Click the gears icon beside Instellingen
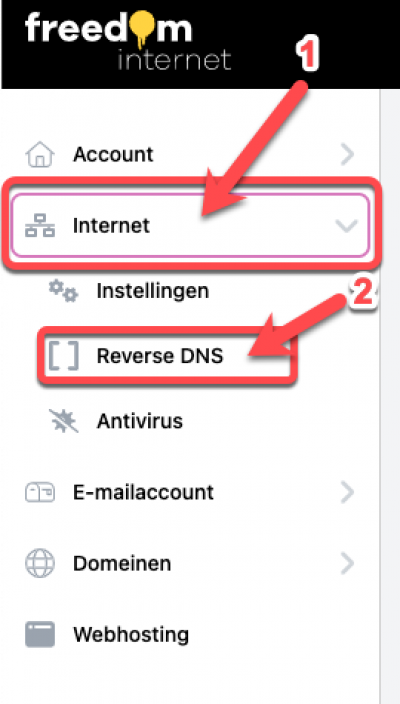Screen dimensions: 400x704 coord(63,291)
